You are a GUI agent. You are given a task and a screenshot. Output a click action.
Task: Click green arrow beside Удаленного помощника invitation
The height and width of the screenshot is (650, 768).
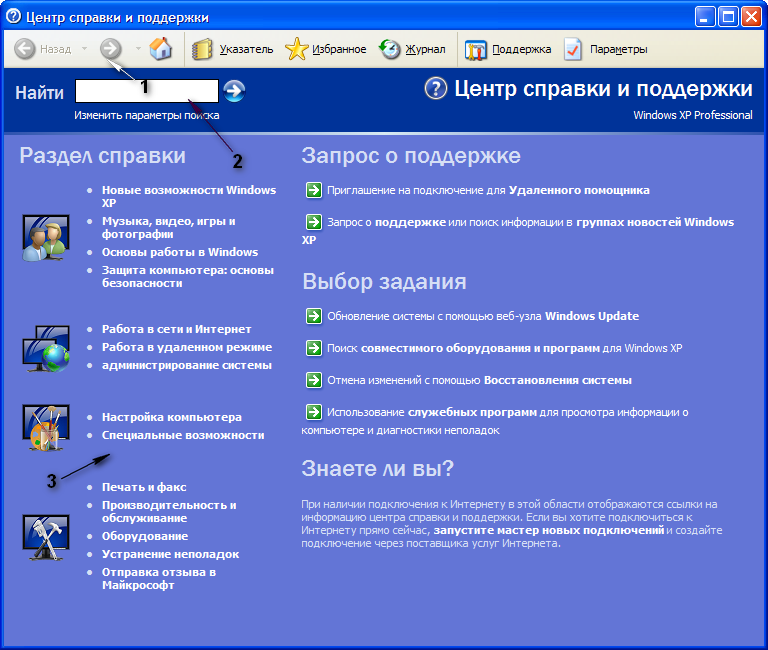tap(314, 190)
